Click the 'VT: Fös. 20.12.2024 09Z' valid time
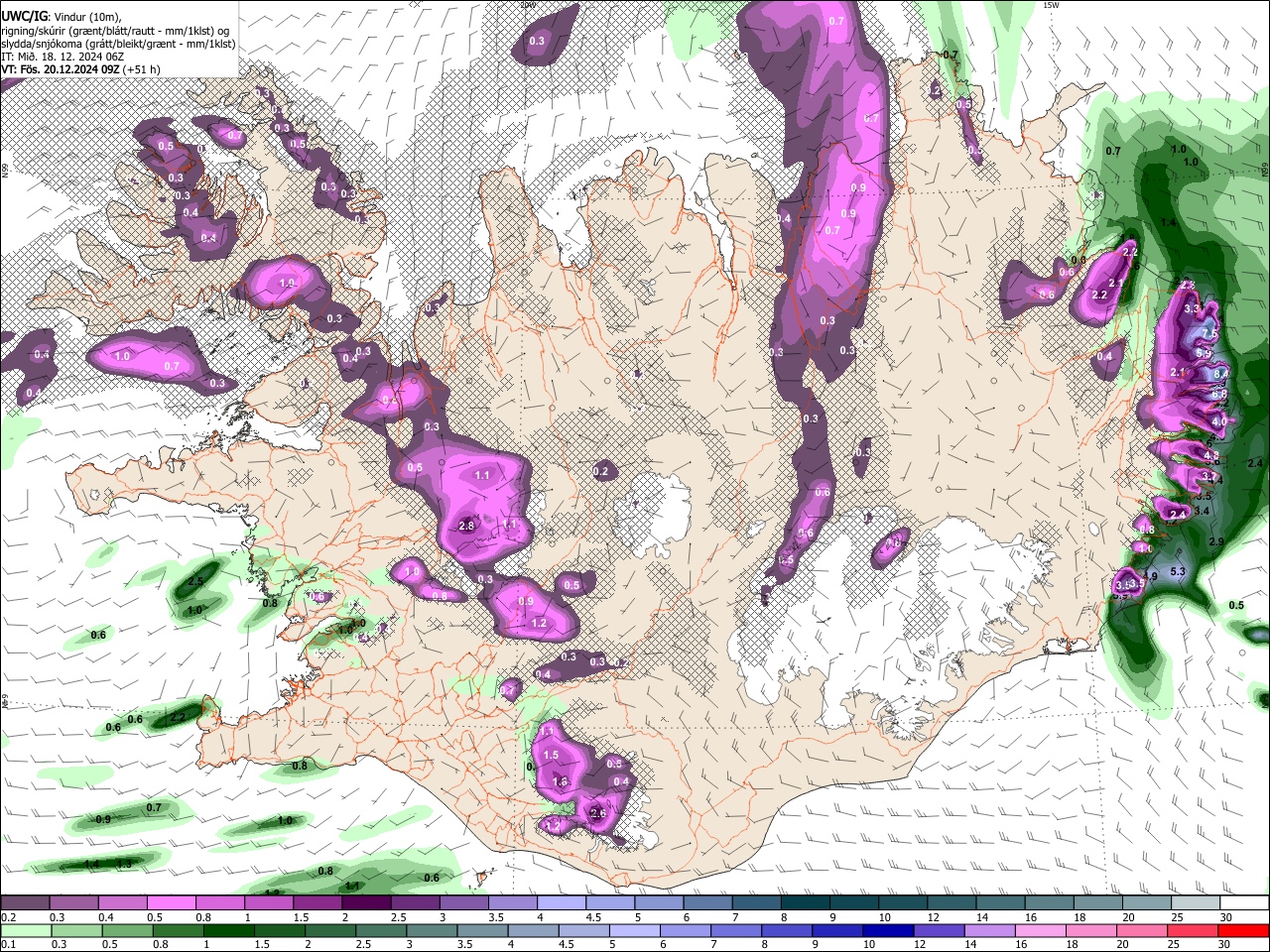 (x=61, y=69)
